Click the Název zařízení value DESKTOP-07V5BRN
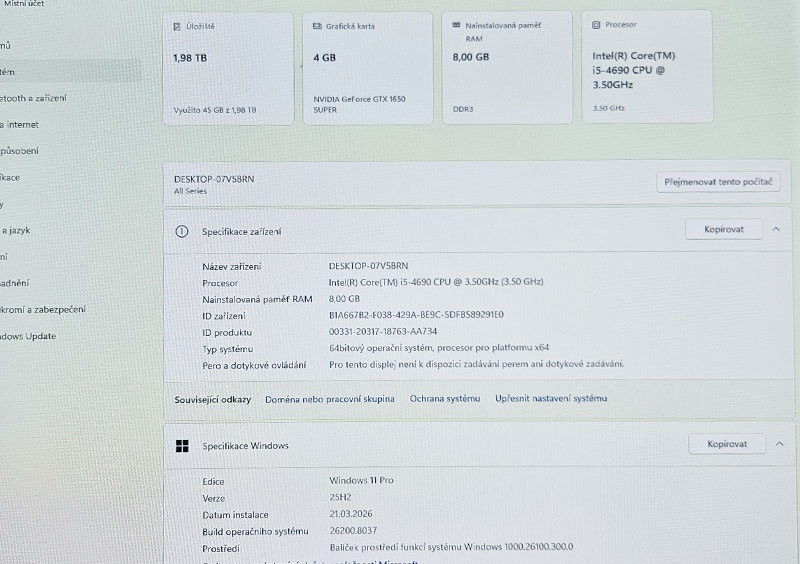Image resolution: width=800 pixels, height=564 pixels. click(x=368, y=266)
